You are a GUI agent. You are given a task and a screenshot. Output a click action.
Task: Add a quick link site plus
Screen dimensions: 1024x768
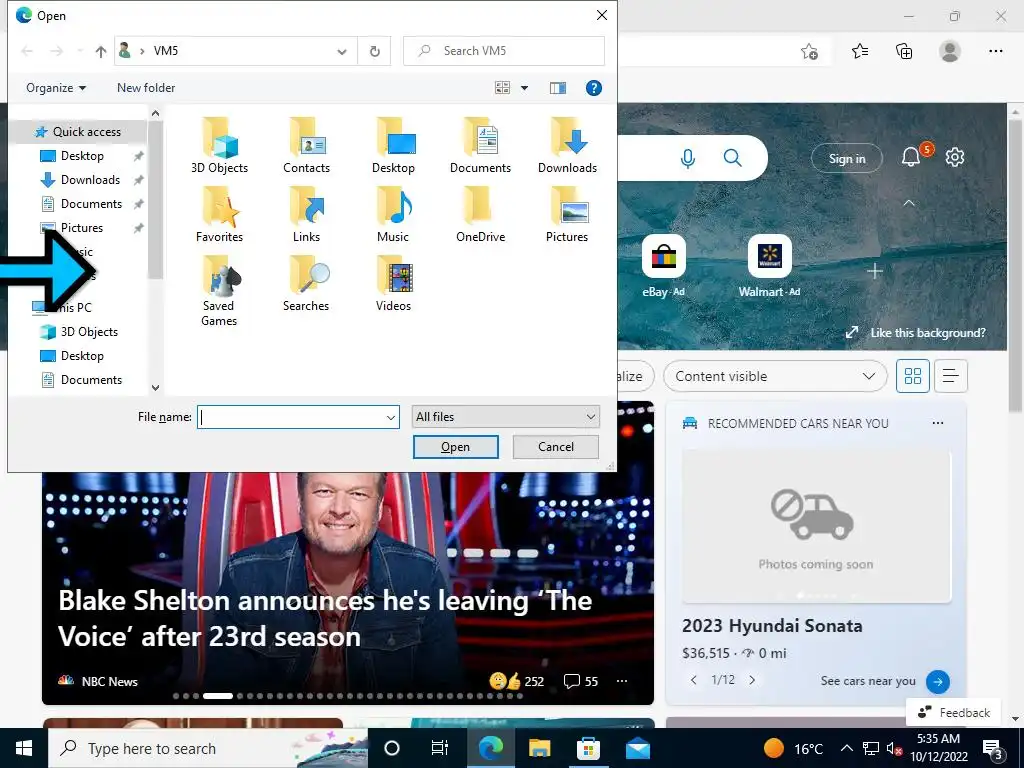[x=875, y=270]
